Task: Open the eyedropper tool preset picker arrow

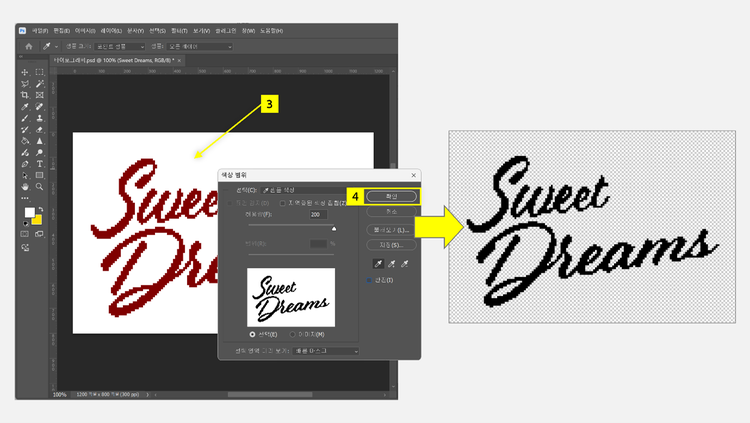Action: [56, 47]
